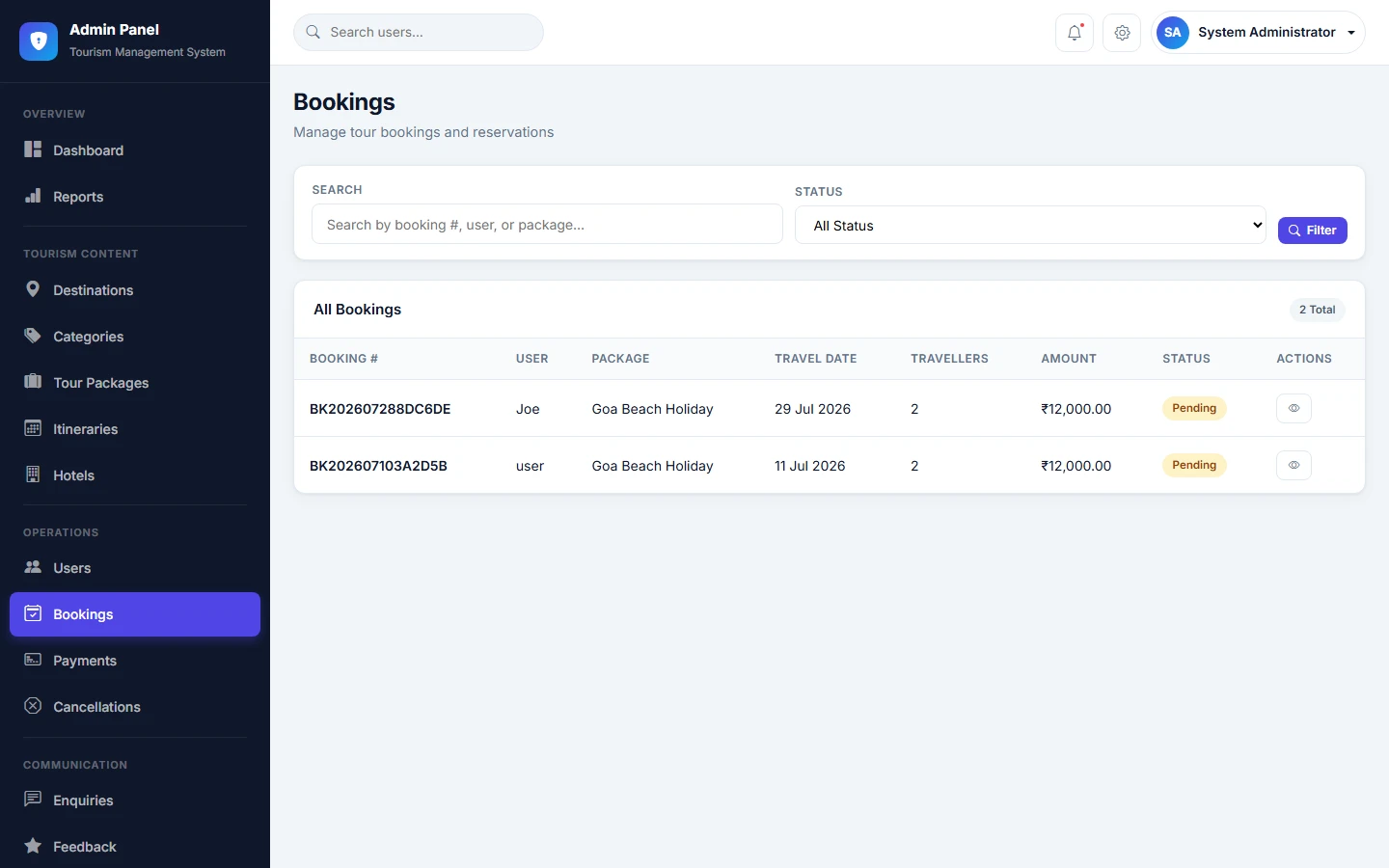This screenshot has width=1389, height=868.
Task: Open Itineraries link in sidebar
Action: pyautogui.click(x=135, y=429)
